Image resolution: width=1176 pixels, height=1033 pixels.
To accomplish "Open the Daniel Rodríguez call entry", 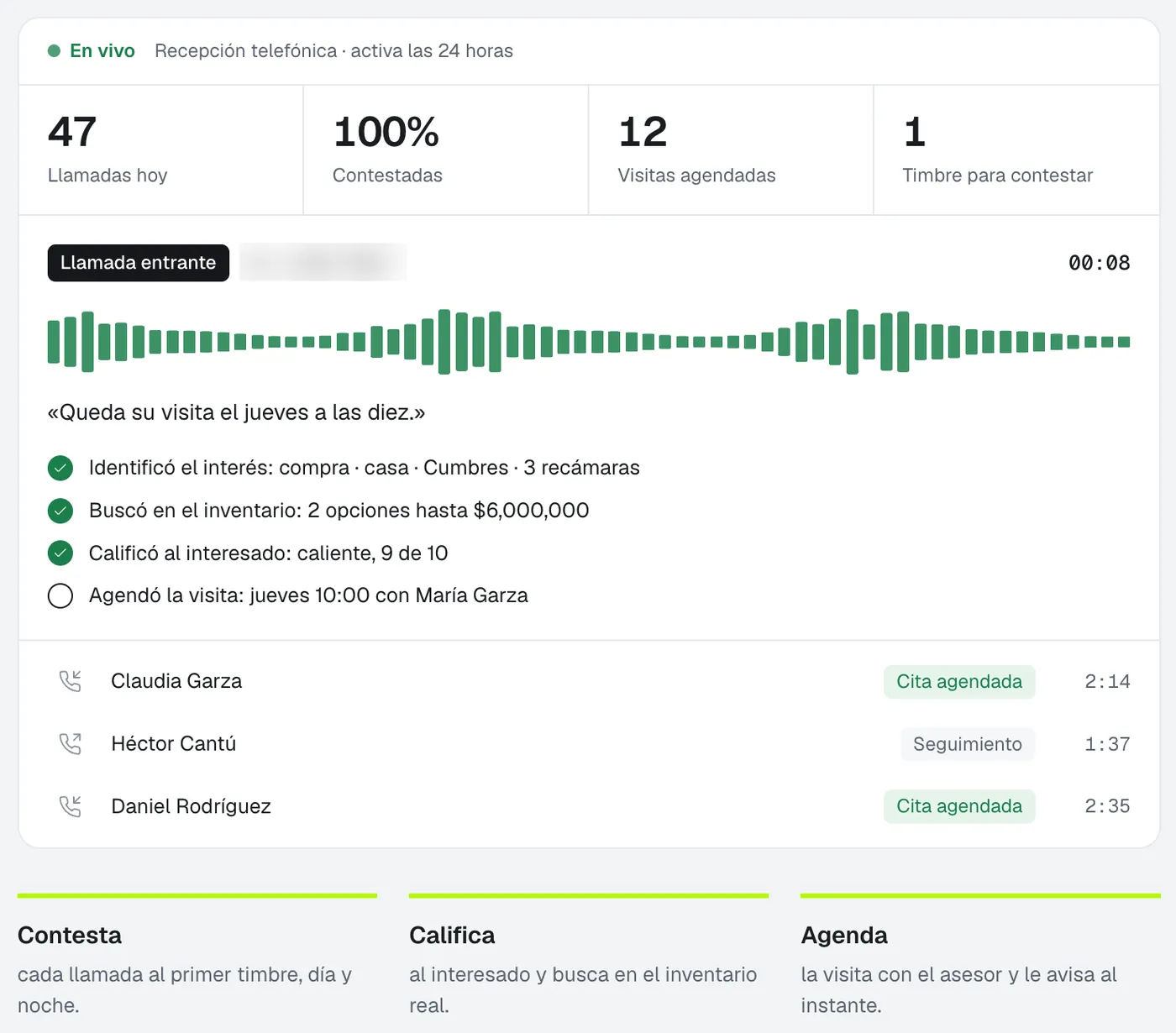I will (589, 806).
